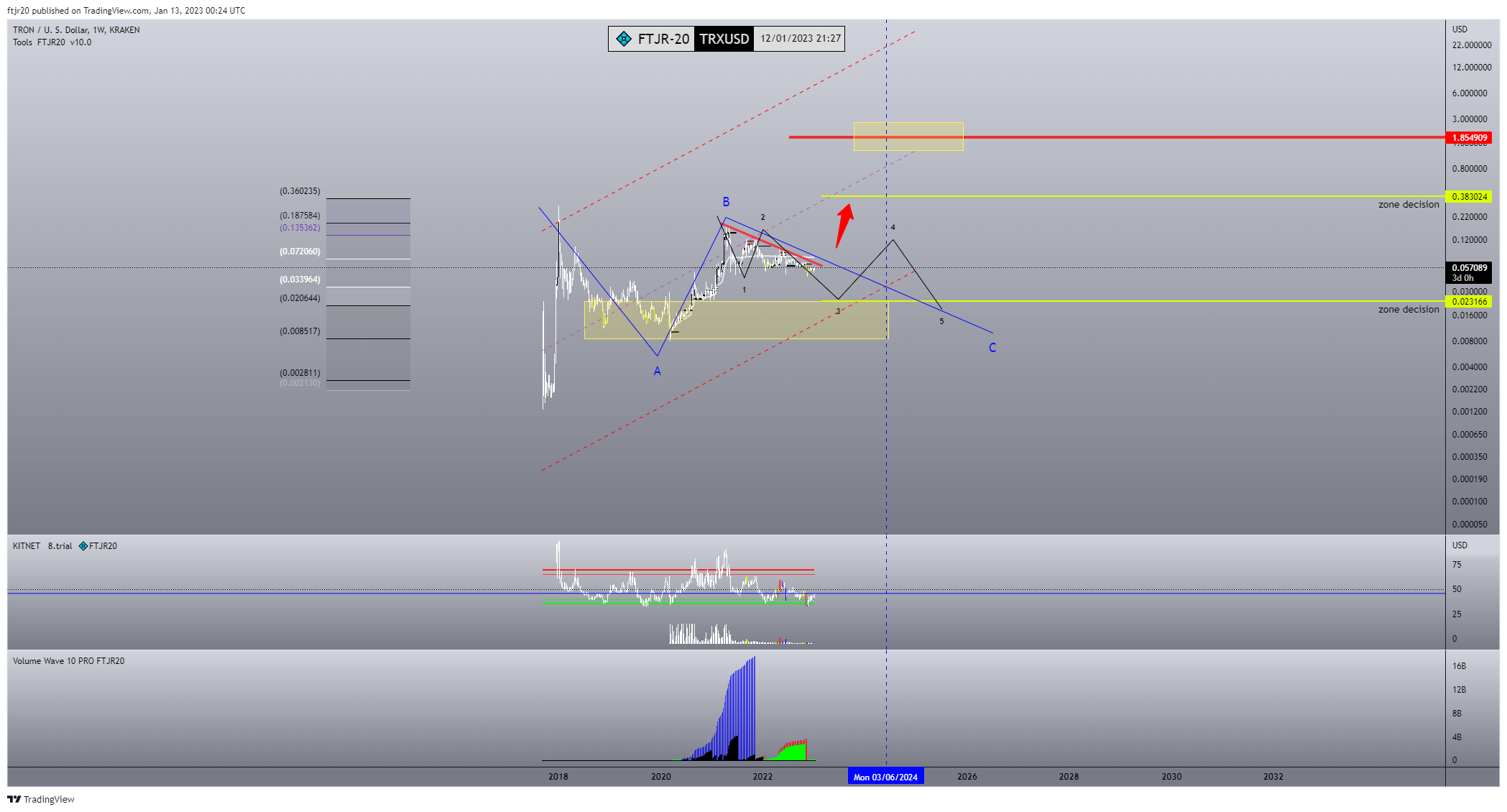This screenshot has width=1507, height=812.
Task: Click the red 1.854909 price label
Action: pos(1469,138)
